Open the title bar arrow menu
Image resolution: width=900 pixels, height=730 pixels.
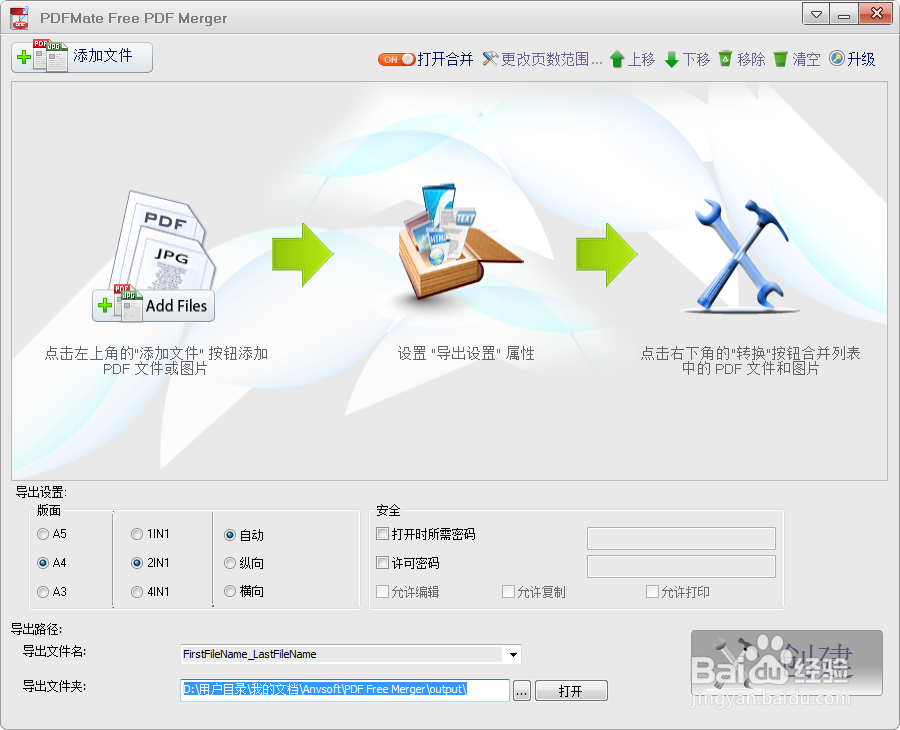pos(815,14)
